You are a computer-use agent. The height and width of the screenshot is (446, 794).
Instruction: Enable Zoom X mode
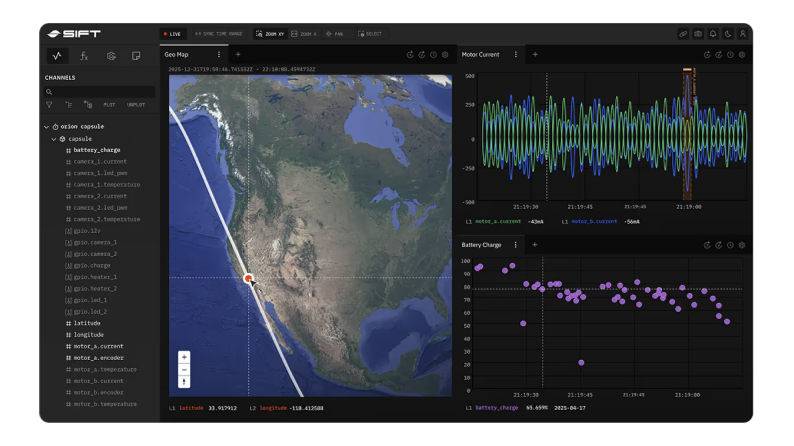point(304,34)
